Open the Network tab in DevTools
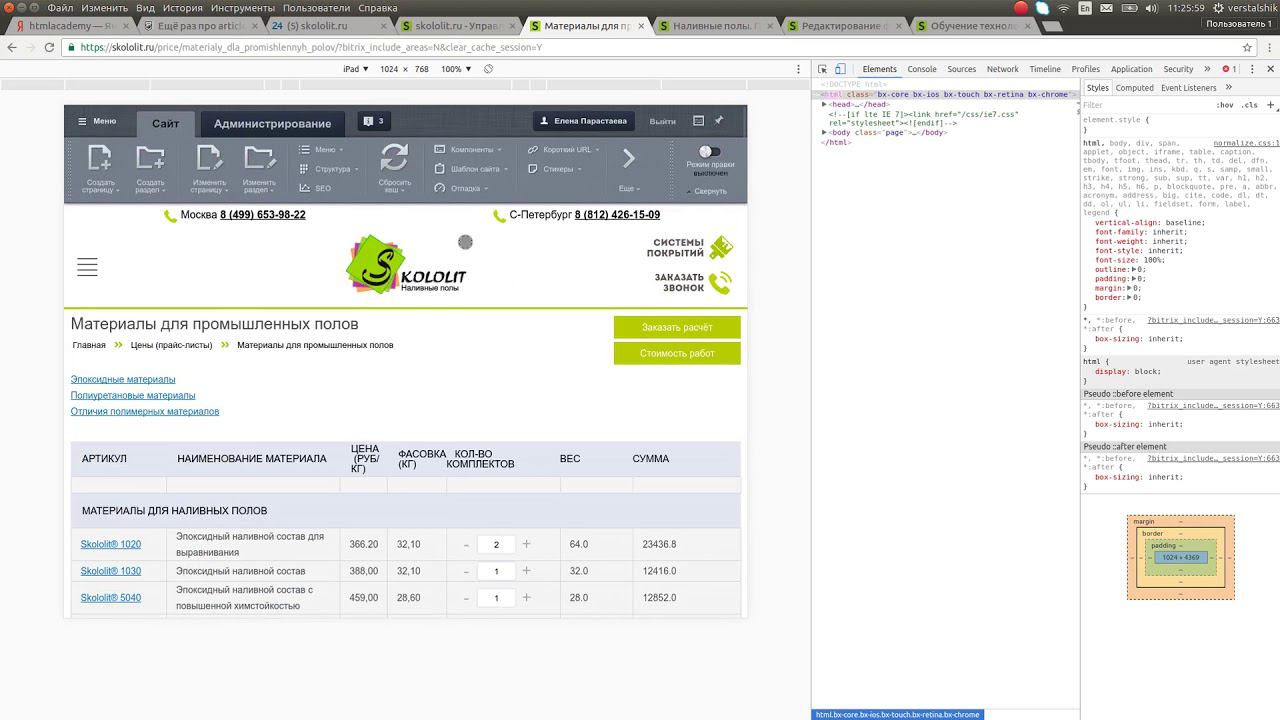The image size is (1280, 720). coord(1002,69)
